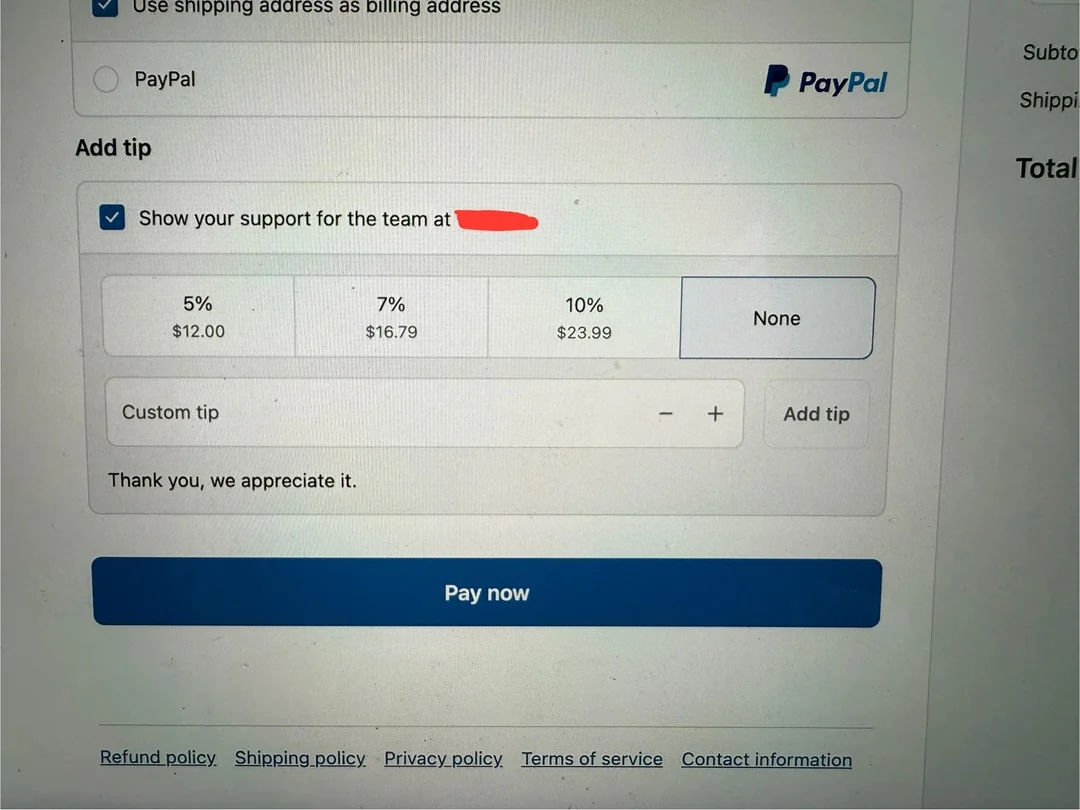Viewport: 1080px width, 810px height.
Task: Increase custom tip with plus icon
Action: 715,413
